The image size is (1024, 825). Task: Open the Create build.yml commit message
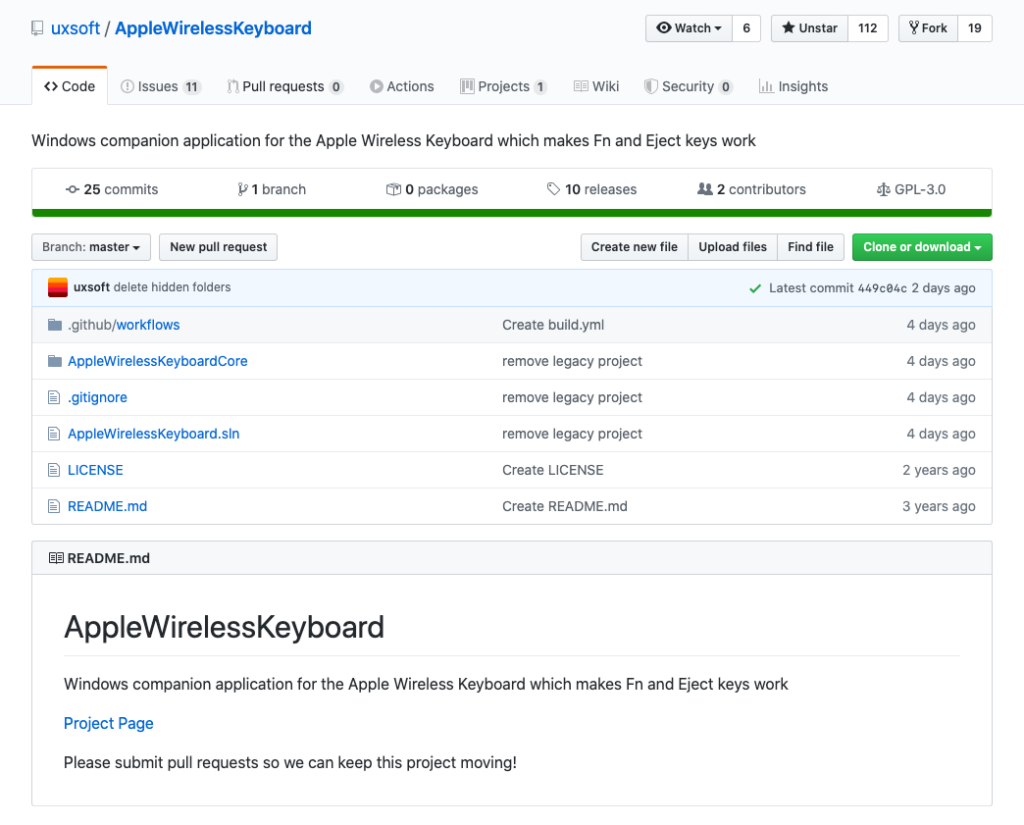[553, 325]
